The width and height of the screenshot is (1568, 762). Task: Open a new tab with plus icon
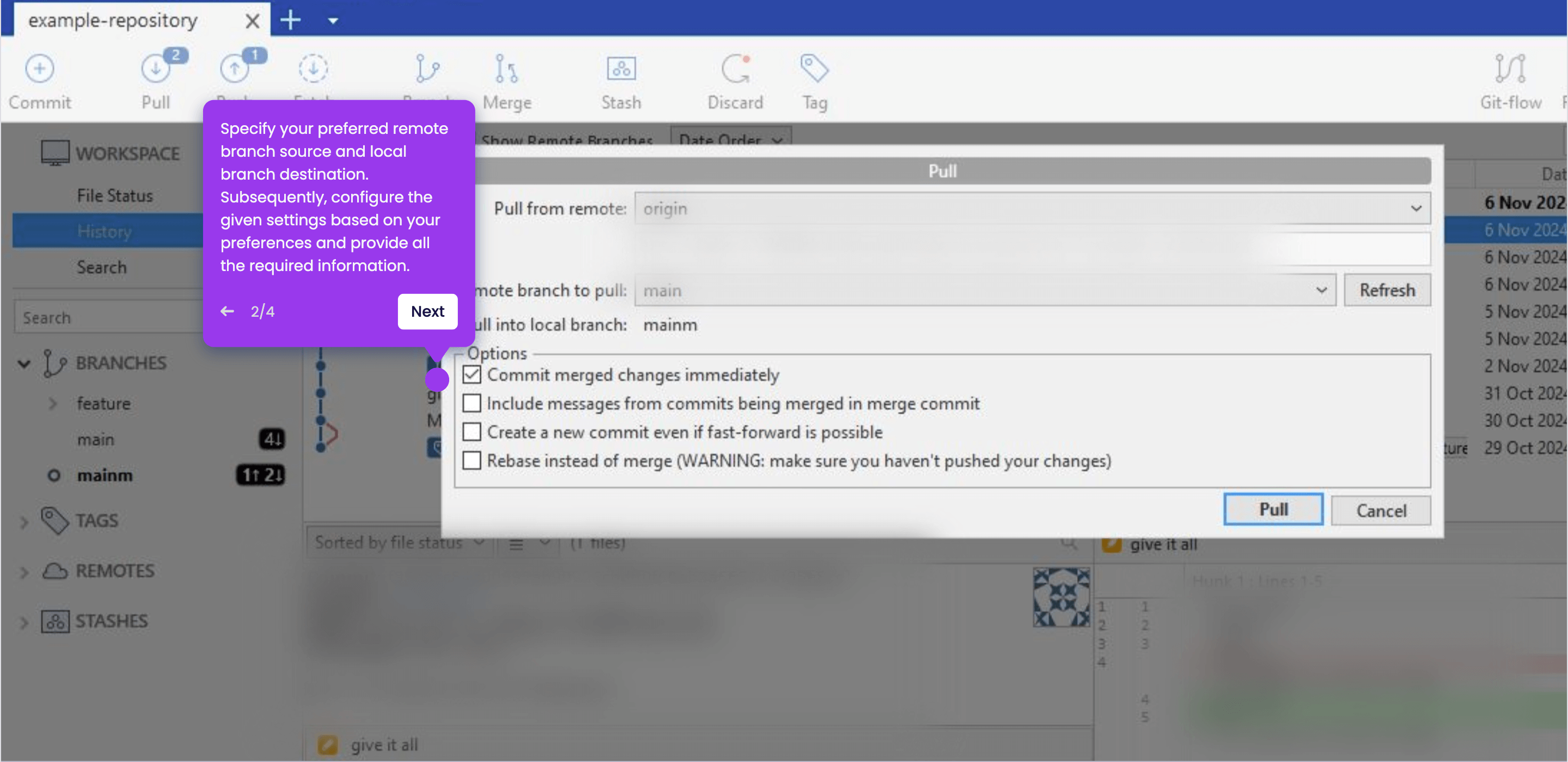click(x=290, y=20)
